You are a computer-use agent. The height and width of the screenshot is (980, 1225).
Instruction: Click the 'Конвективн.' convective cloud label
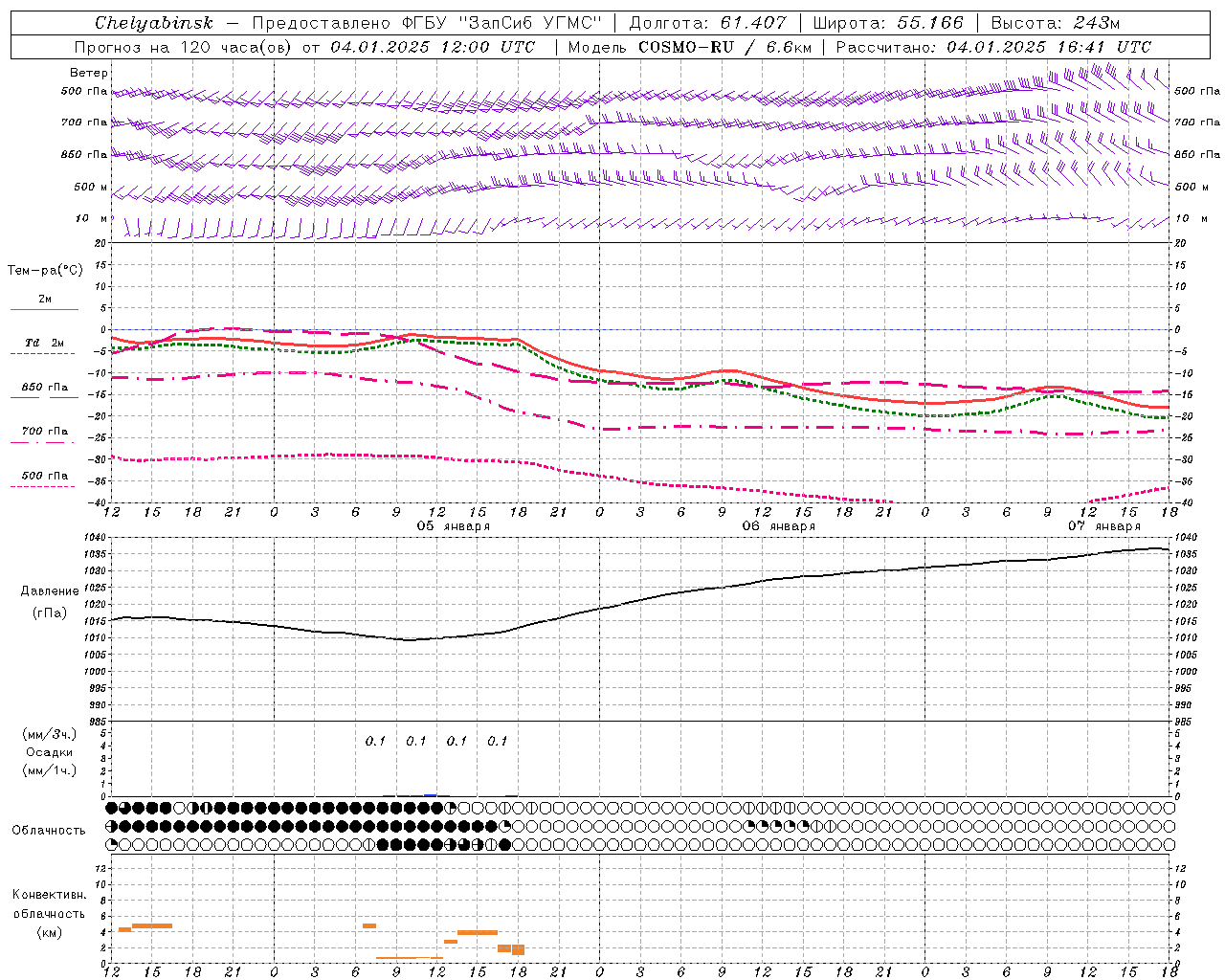49,895
